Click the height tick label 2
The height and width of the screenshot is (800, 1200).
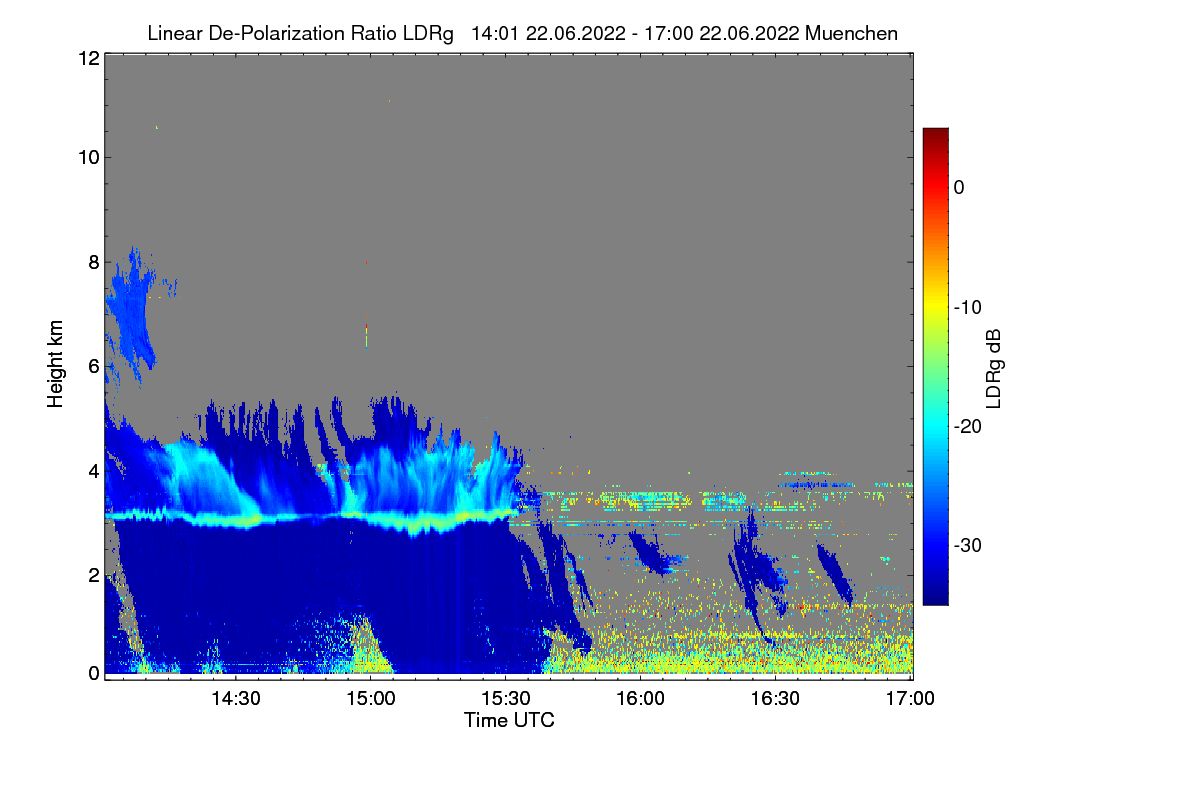coord(93,575)
